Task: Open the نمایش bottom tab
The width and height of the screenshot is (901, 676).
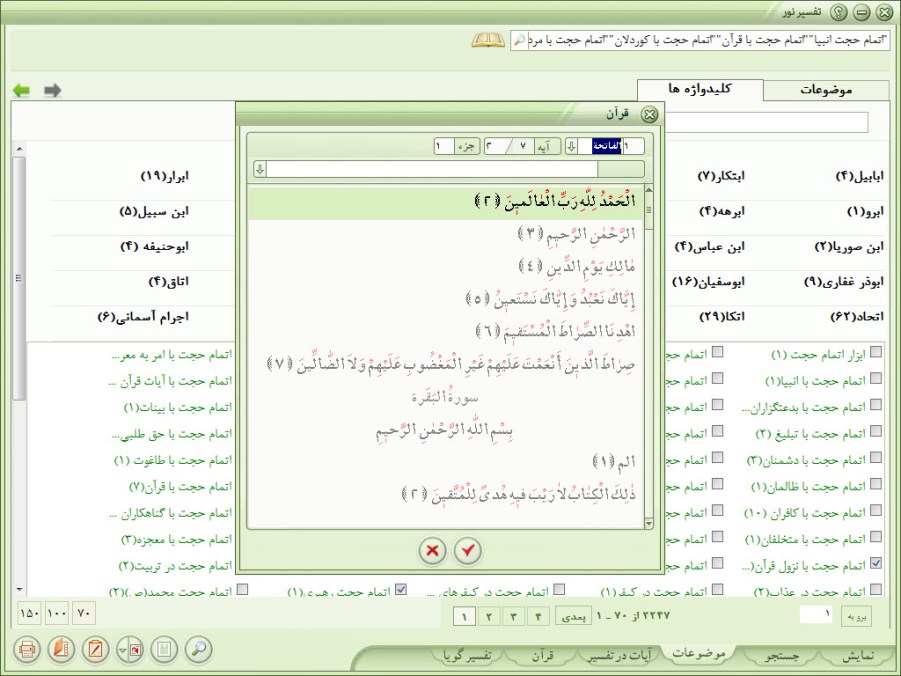Action: point(858,656)
